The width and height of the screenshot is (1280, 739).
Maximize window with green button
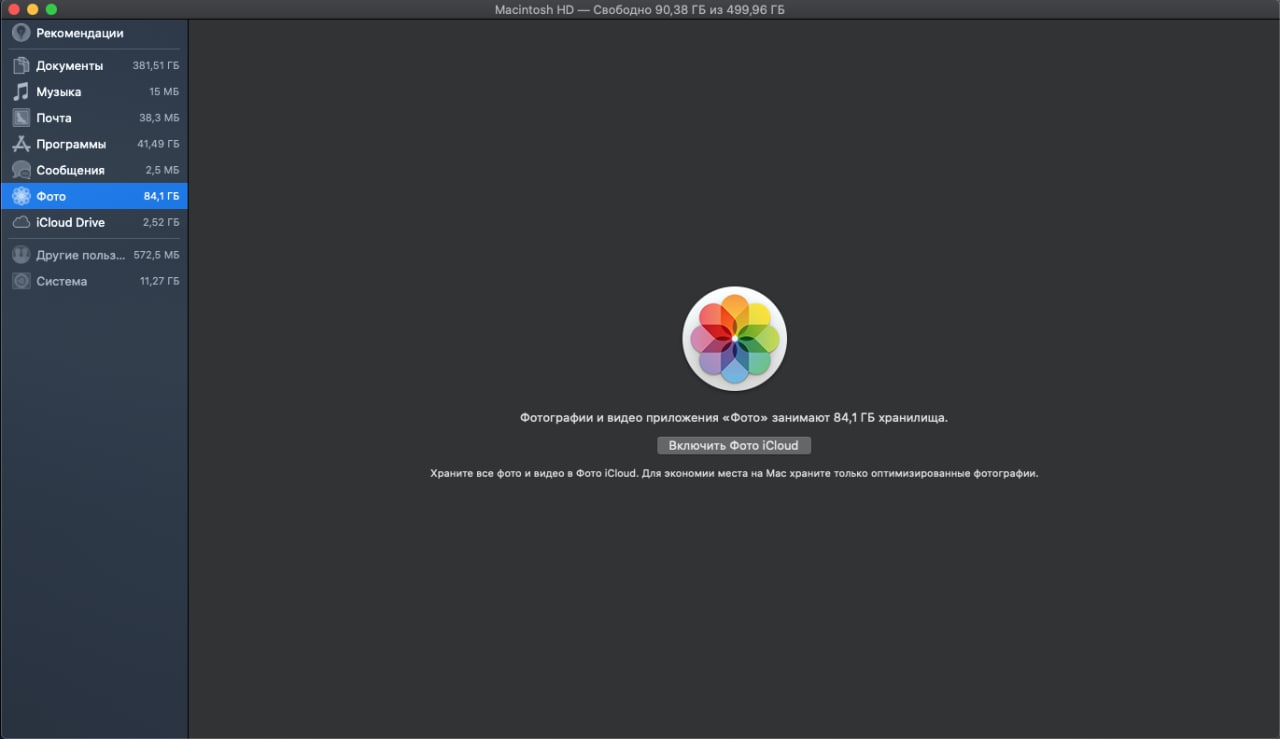(x=51, y=9)
